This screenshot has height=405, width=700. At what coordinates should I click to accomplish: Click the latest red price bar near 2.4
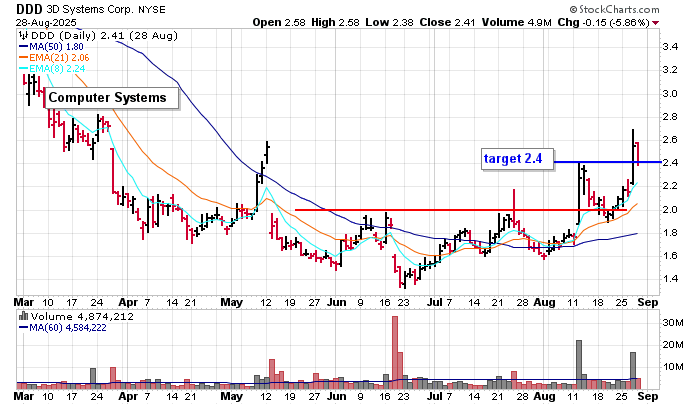(638, 154)
